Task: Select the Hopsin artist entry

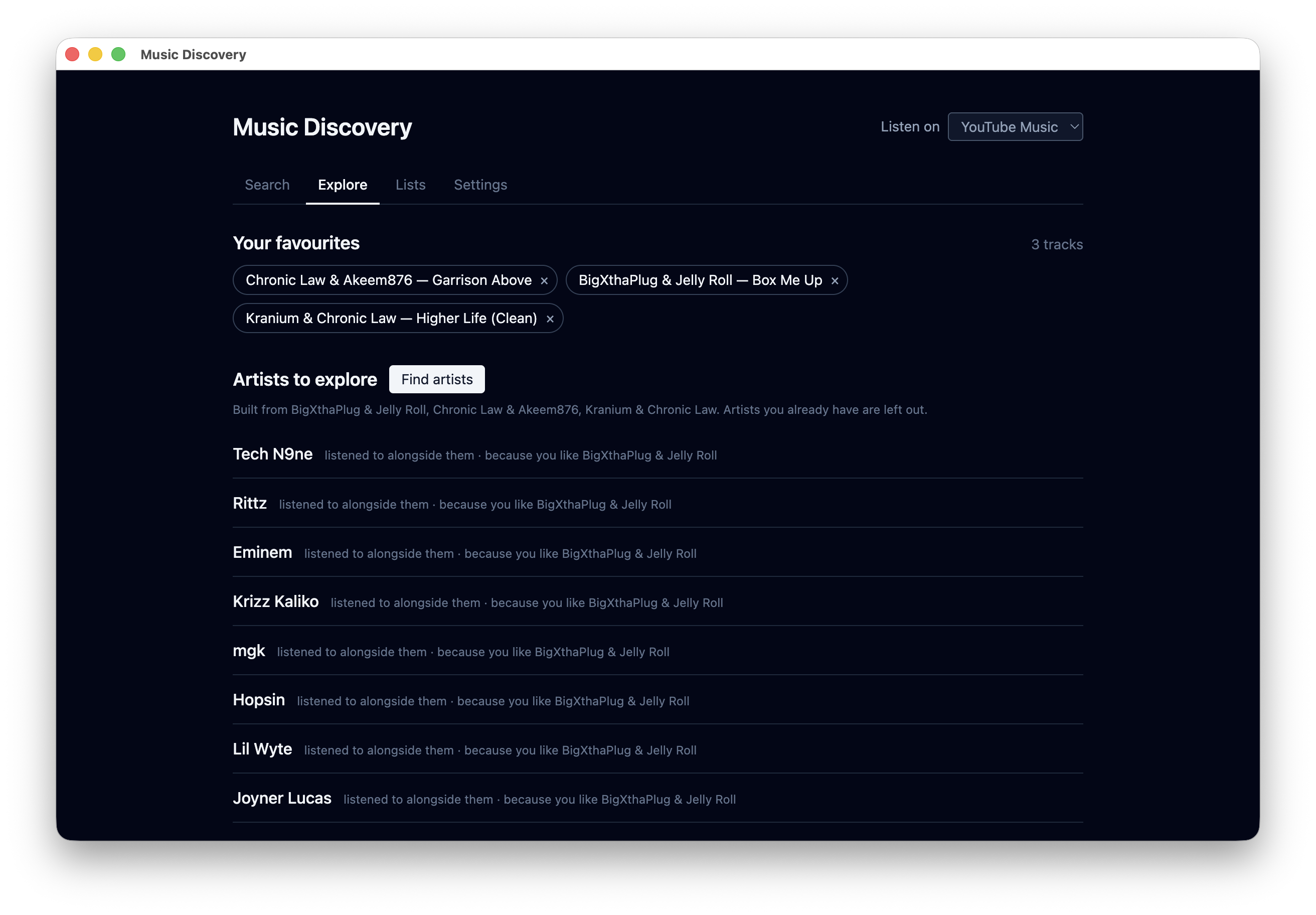Action: [x=258, y=700]
